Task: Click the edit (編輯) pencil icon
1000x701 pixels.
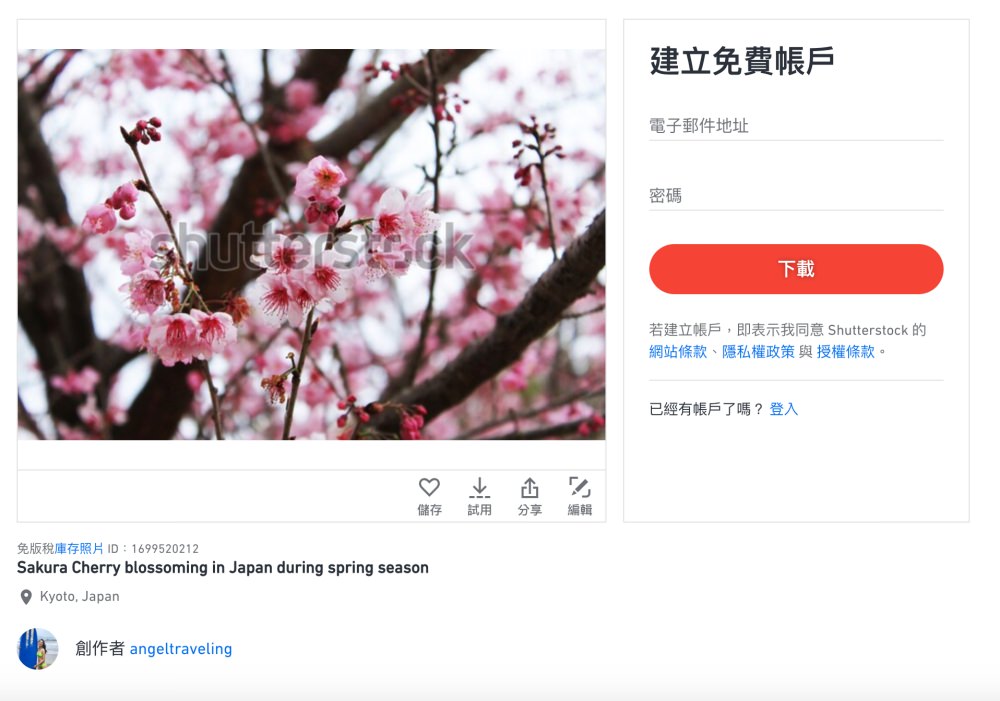Action: (580, 487)
